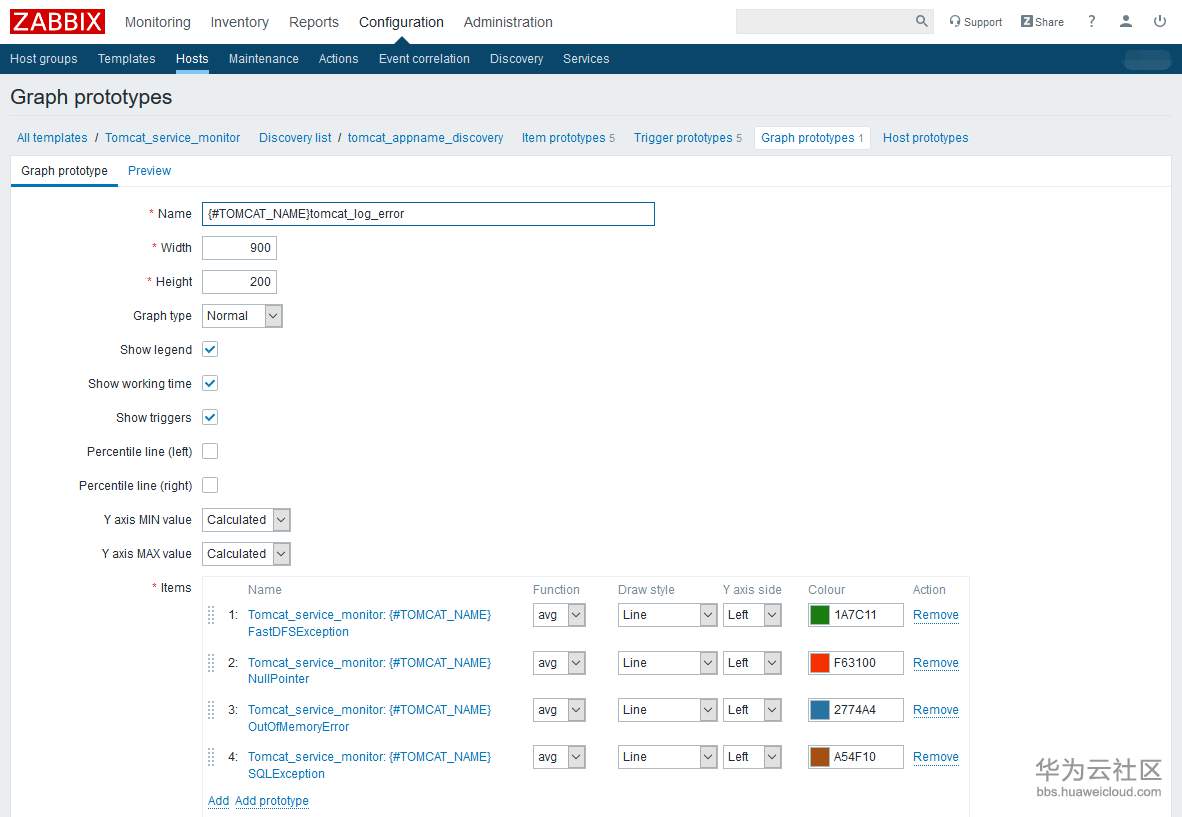The width and height of the screenshot is (1182, 817).
Task: Remove the NullPointer item
Action: coord(935,662)
